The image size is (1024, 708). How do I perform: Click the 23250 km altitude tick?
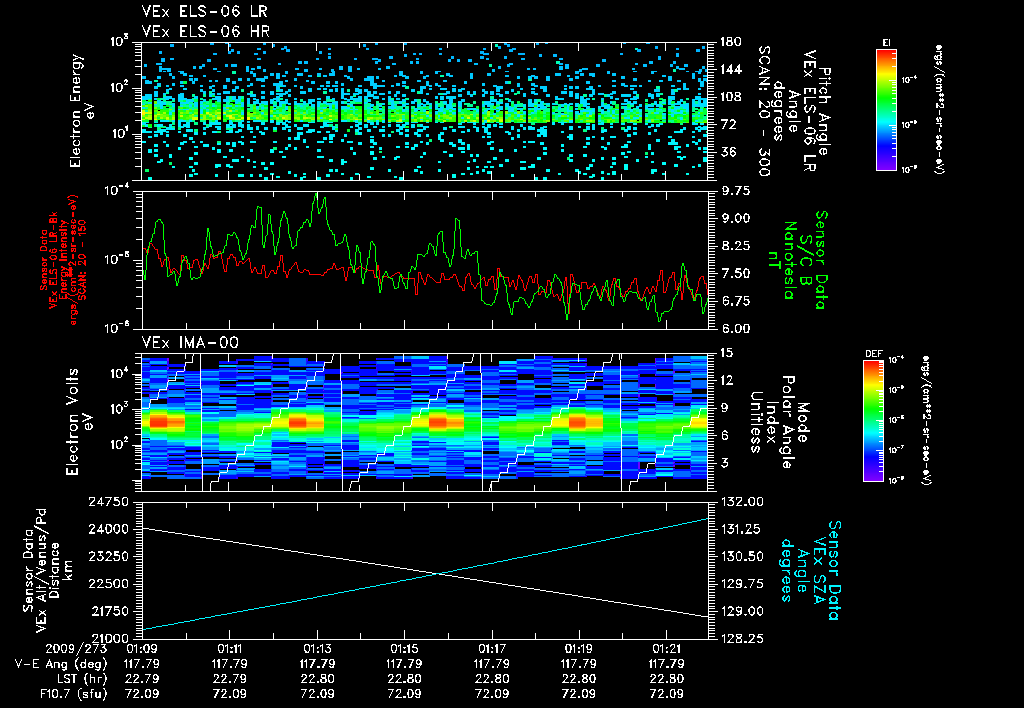tap(109, 556)
